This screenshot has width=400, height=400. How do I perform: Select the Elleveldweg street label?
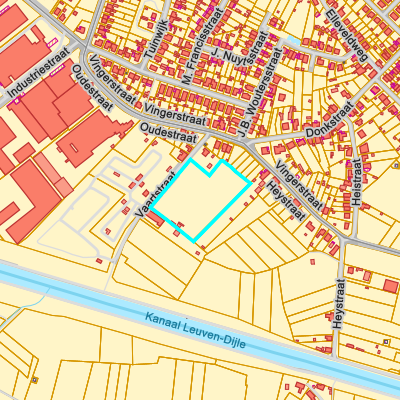[x=347, y=34]
